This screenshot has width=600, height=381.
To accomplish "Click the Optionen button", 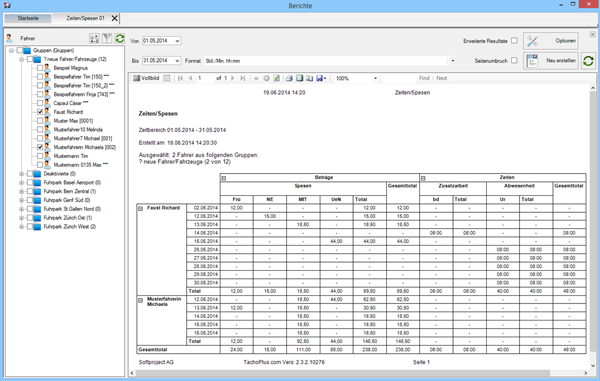I will tap(550, 41).
